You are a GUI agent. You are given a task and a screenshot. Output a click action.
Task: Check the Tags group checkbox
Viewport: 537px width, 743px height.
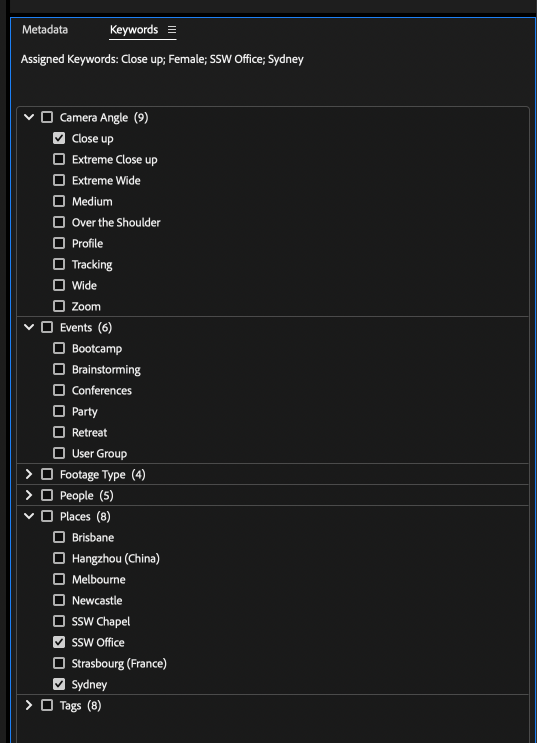click(47, 705)
